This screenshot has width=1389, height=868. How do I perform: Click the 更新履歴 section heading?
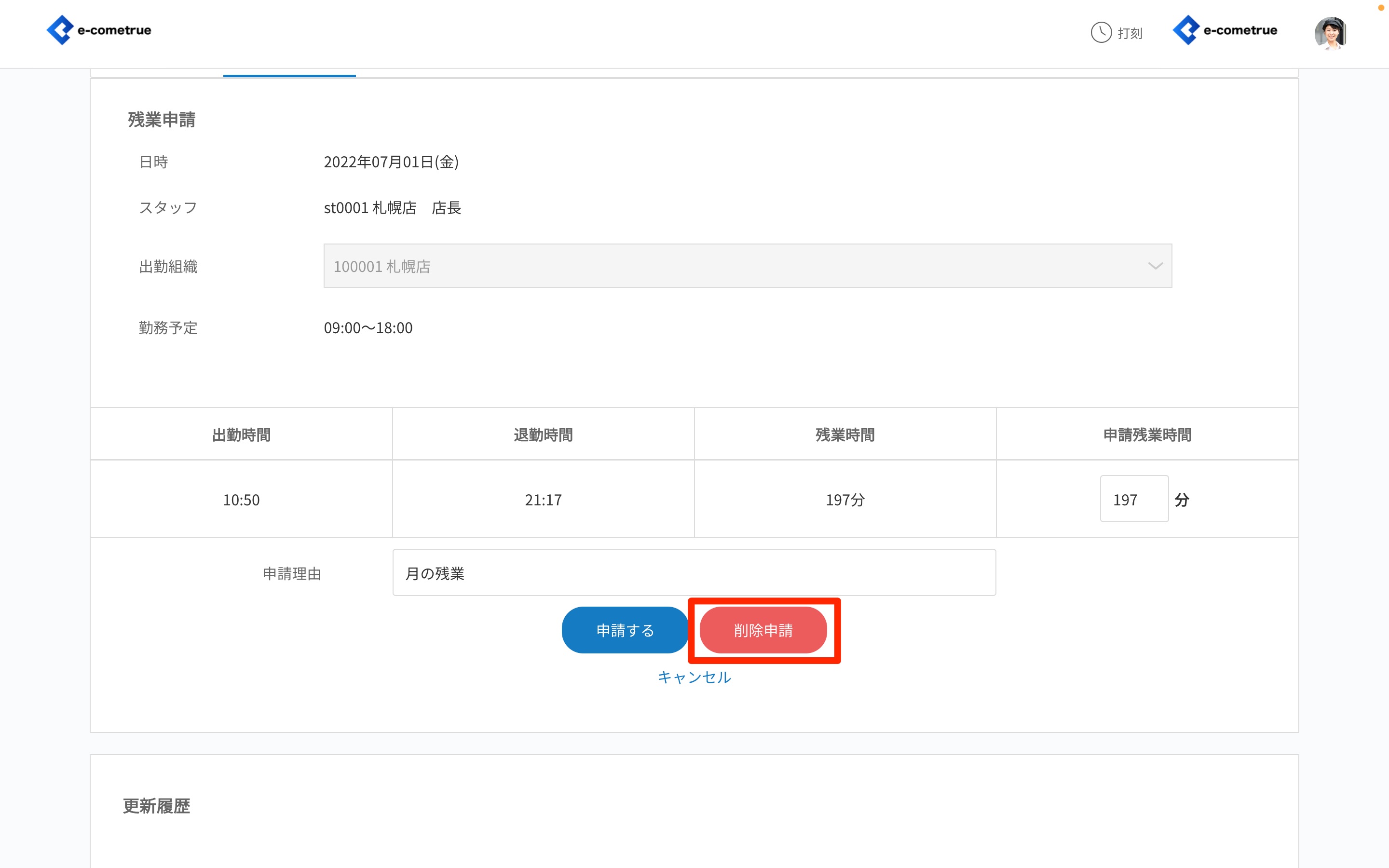pos(156,805)
